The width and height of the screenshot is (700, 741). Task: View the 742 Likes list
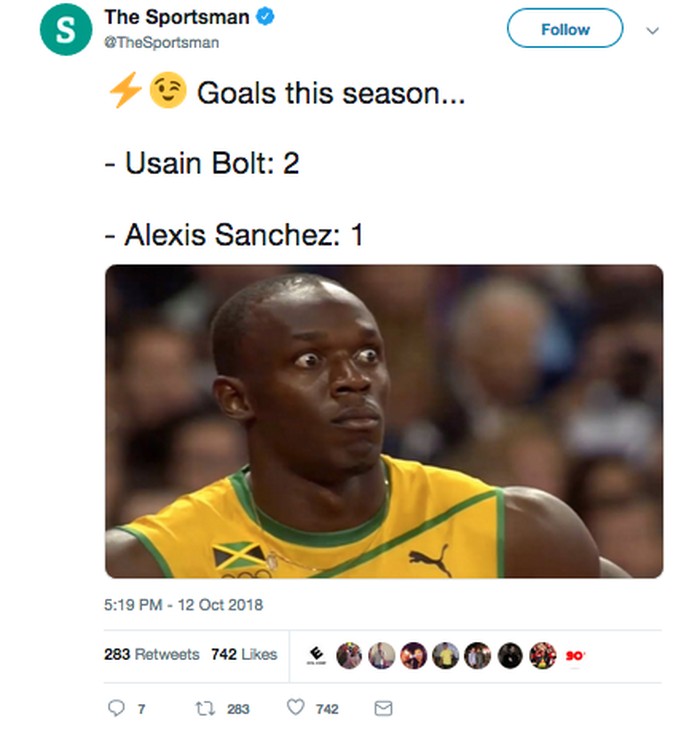[x=243, y=655]
